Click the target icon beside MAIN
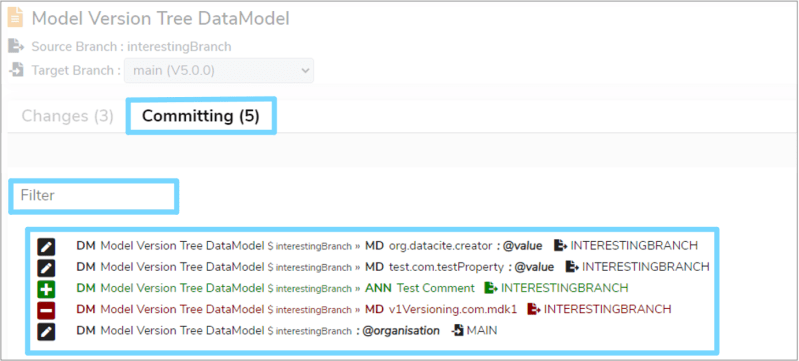The height and width of the screenshot is (361, 799). pyautogui.click(x=458, y=330)
